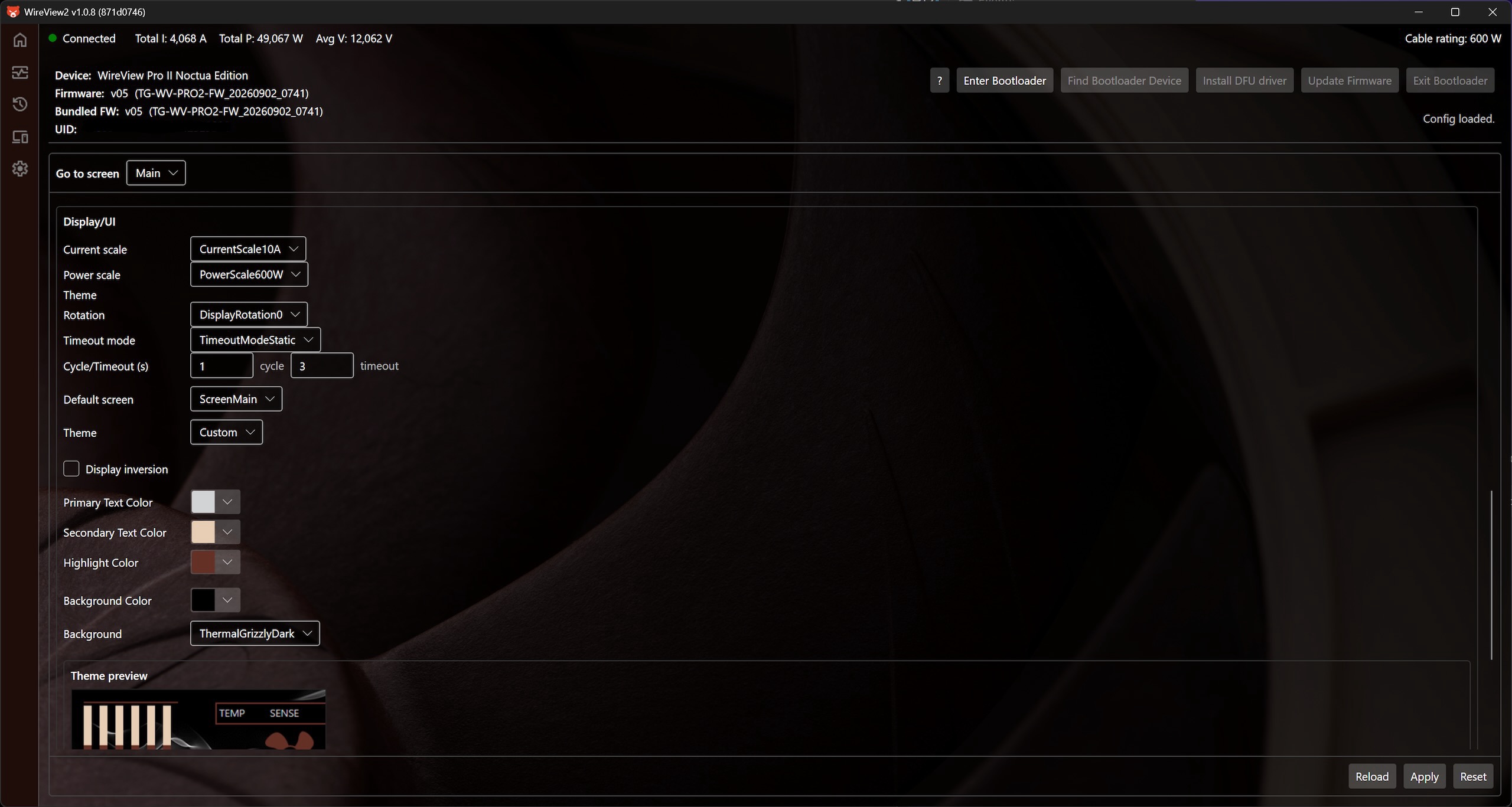Focus the cycle seconds input field

[222, 366]
